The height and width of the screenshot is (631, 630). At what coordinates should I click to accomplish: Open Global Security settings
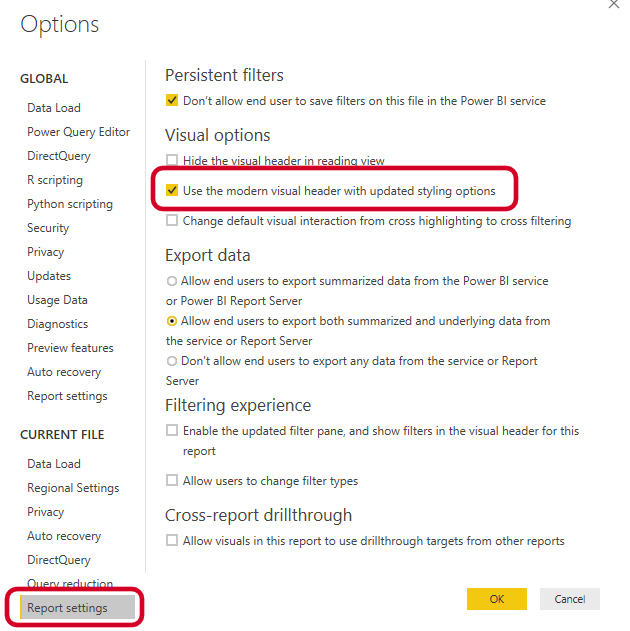tap(48, 228)
